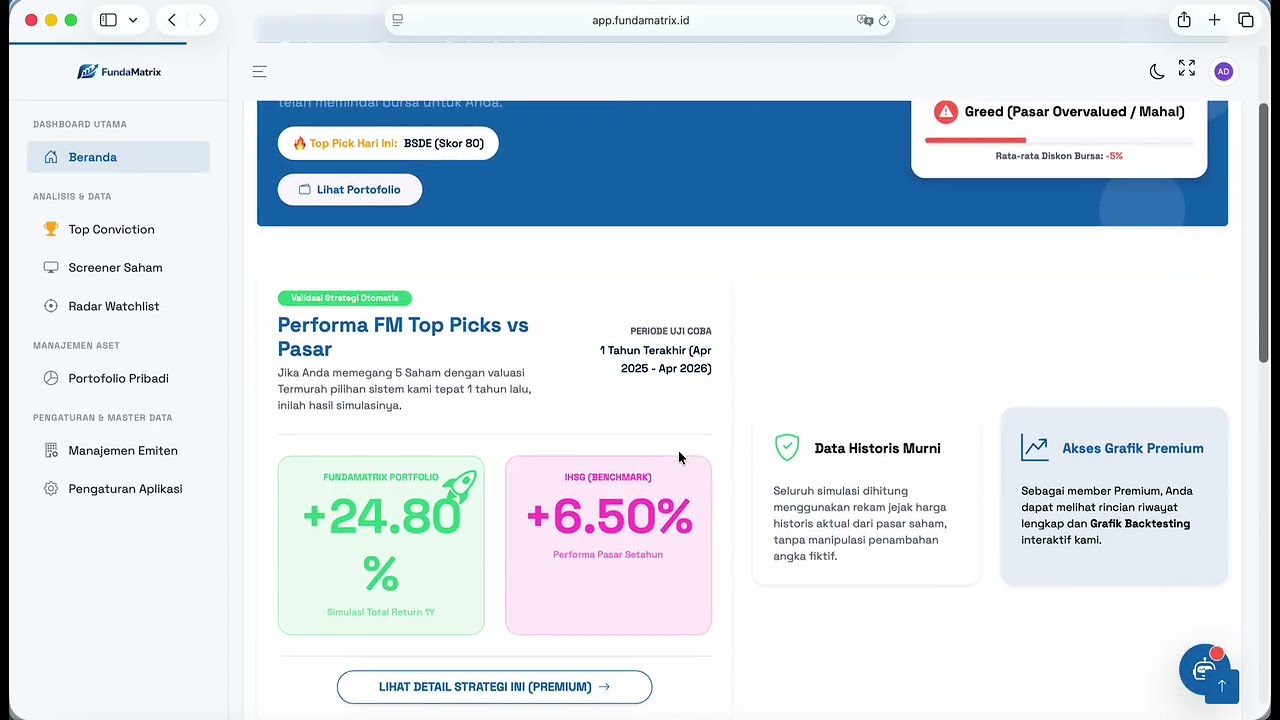Reload the page with refresh icon
Screen dimensions: 1280x720
pyautogui.click(x=884, y=20)
